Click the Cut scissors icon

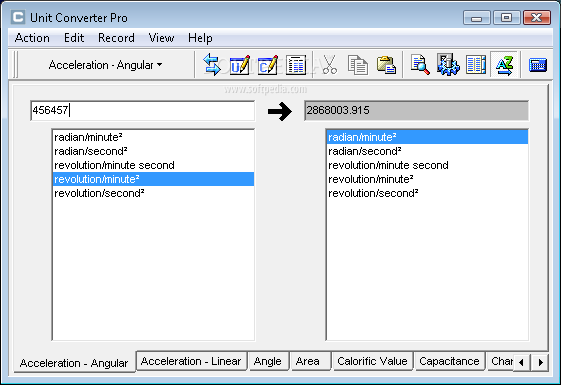coord(330,65)
